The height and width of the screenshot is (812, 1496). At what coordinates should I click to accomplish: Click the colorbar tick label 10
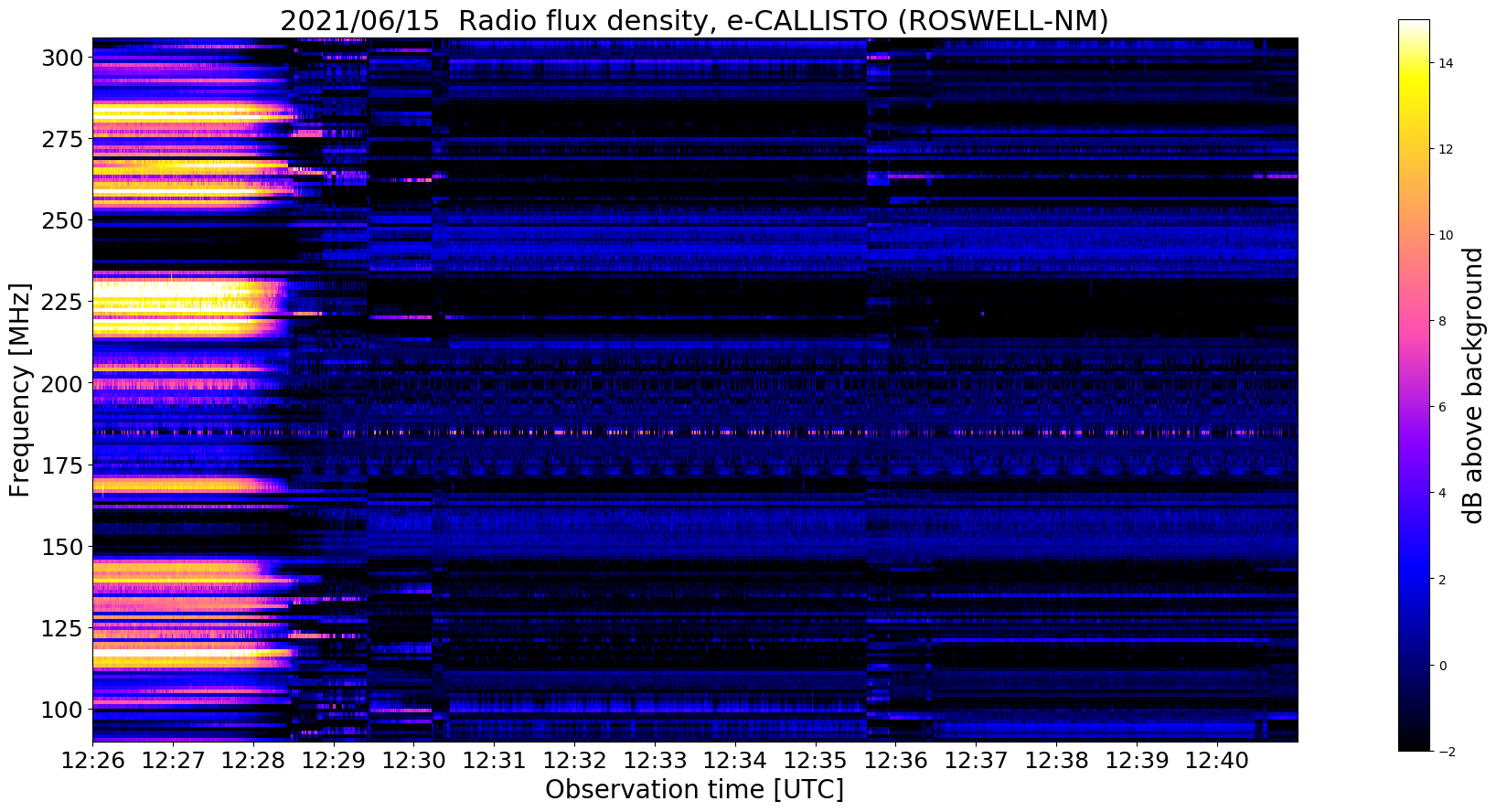[x=1446, y=235]
